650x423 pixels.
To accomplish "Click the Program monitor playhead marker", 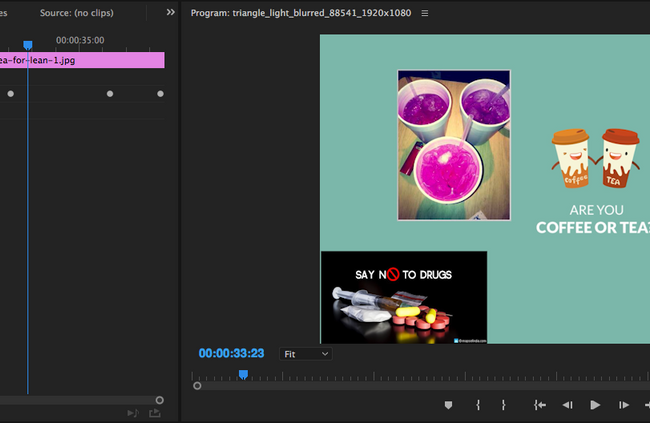I will click(x=243, y=375).
